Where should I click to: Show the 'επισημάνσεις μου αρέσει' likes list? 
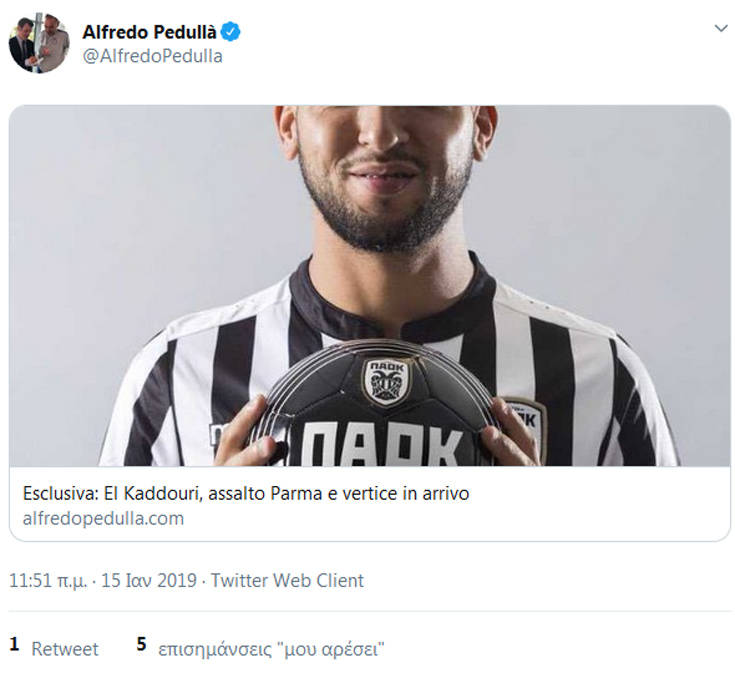(x=271, y=649)
